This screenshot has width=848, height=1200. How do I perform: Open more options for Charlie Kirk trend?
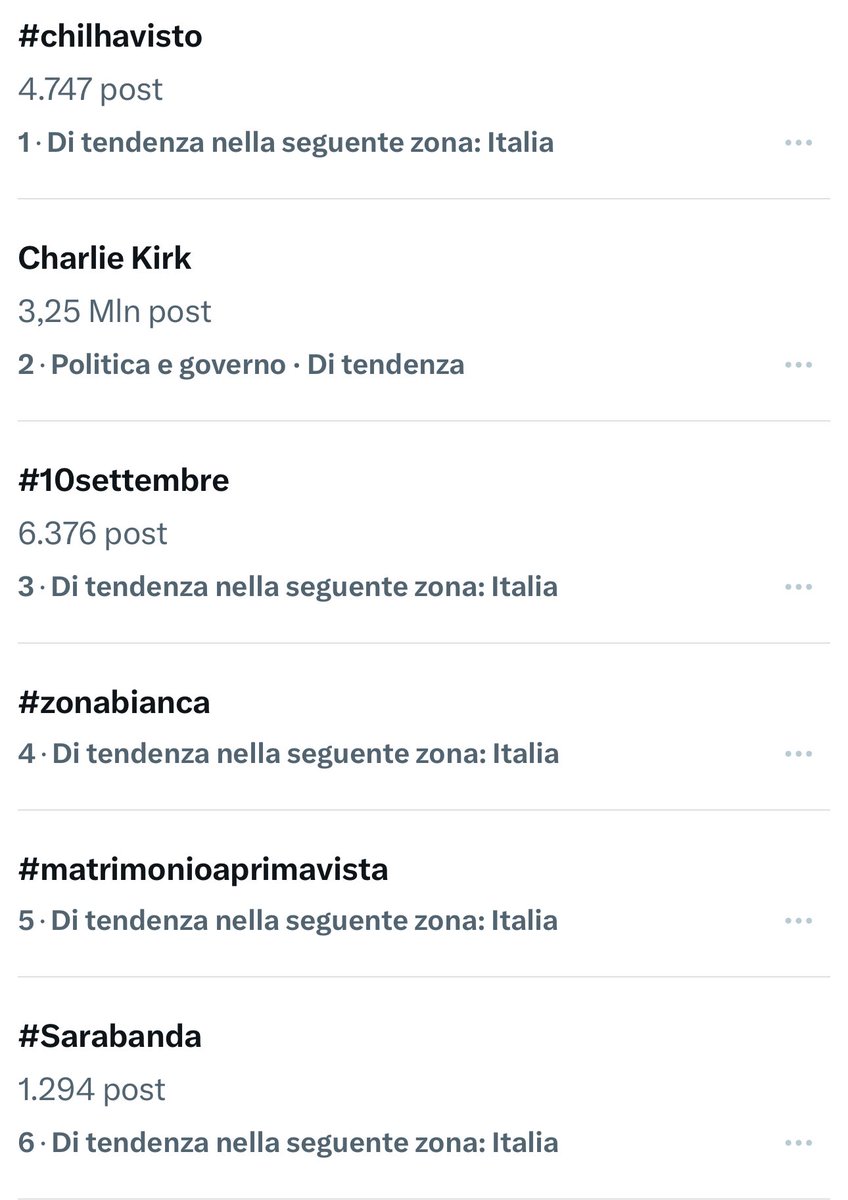coord(798,365)
